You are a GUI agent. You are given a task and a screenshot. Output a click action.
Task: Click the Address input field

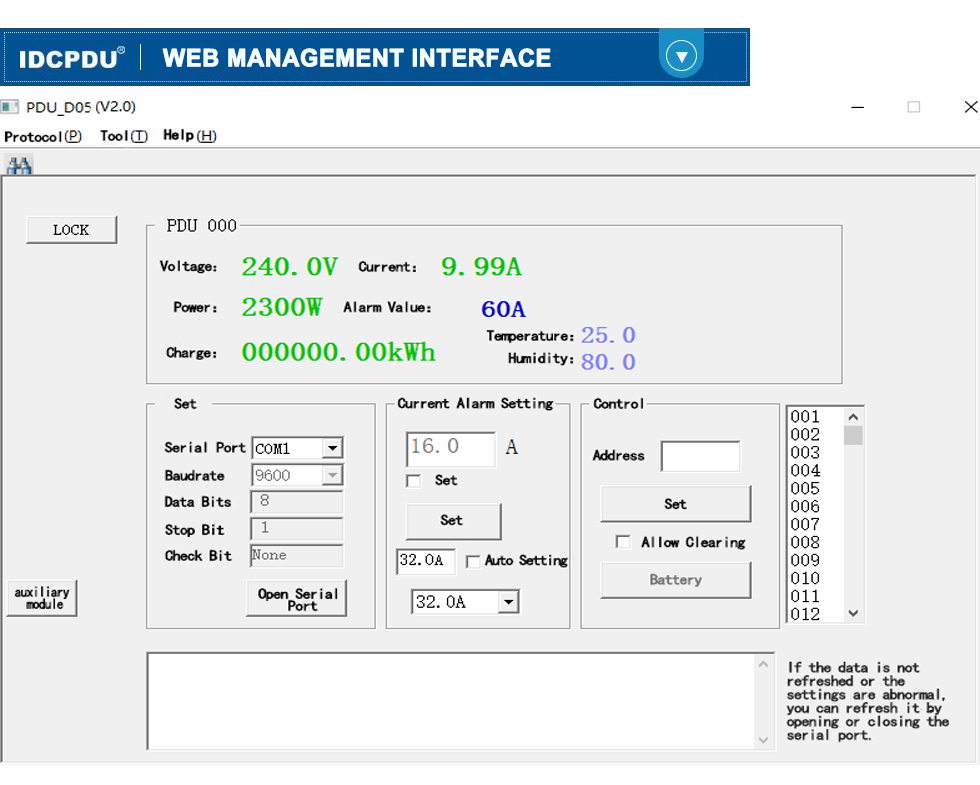[701, 456]
